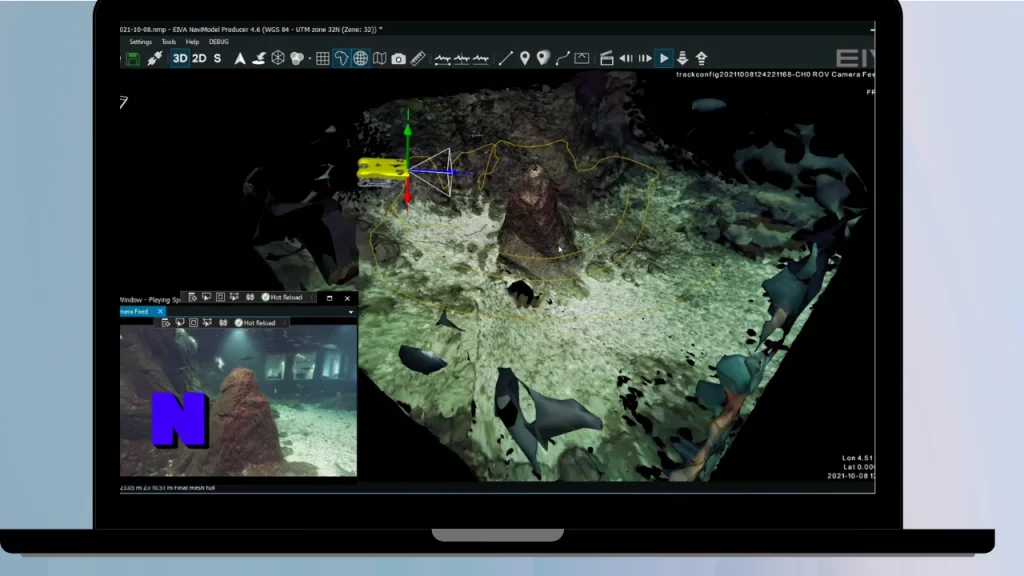Screen dimensions: 1024x576
Task: Click the profile icon with vertical center line
Action: pos(462,59)
